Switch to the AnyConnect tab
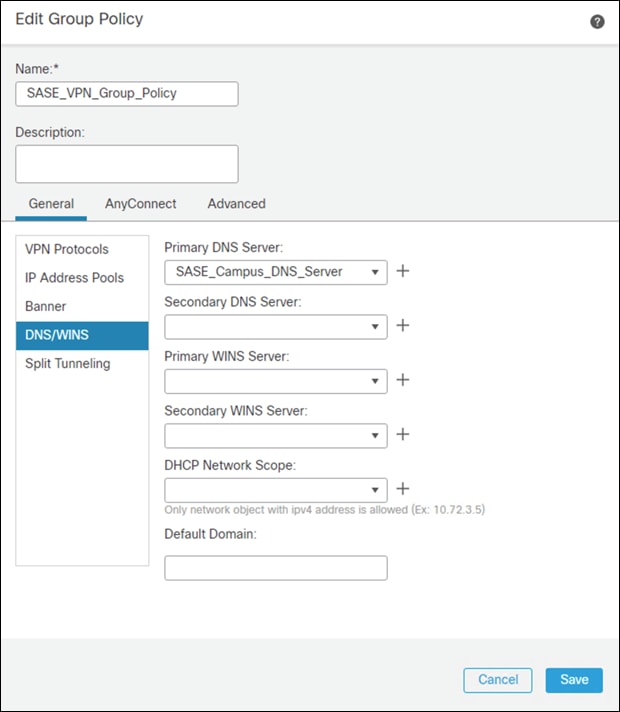620x712 pixels. coord(140,204)
